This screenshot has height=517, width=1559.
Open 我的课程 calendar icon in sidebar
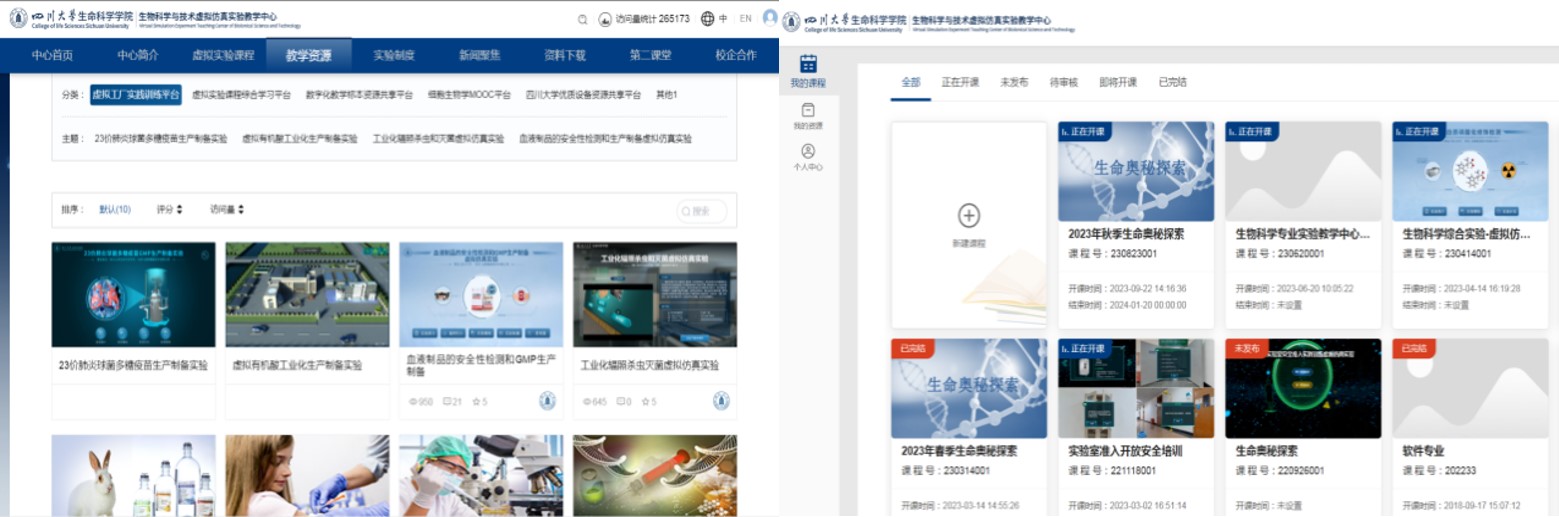808,64
